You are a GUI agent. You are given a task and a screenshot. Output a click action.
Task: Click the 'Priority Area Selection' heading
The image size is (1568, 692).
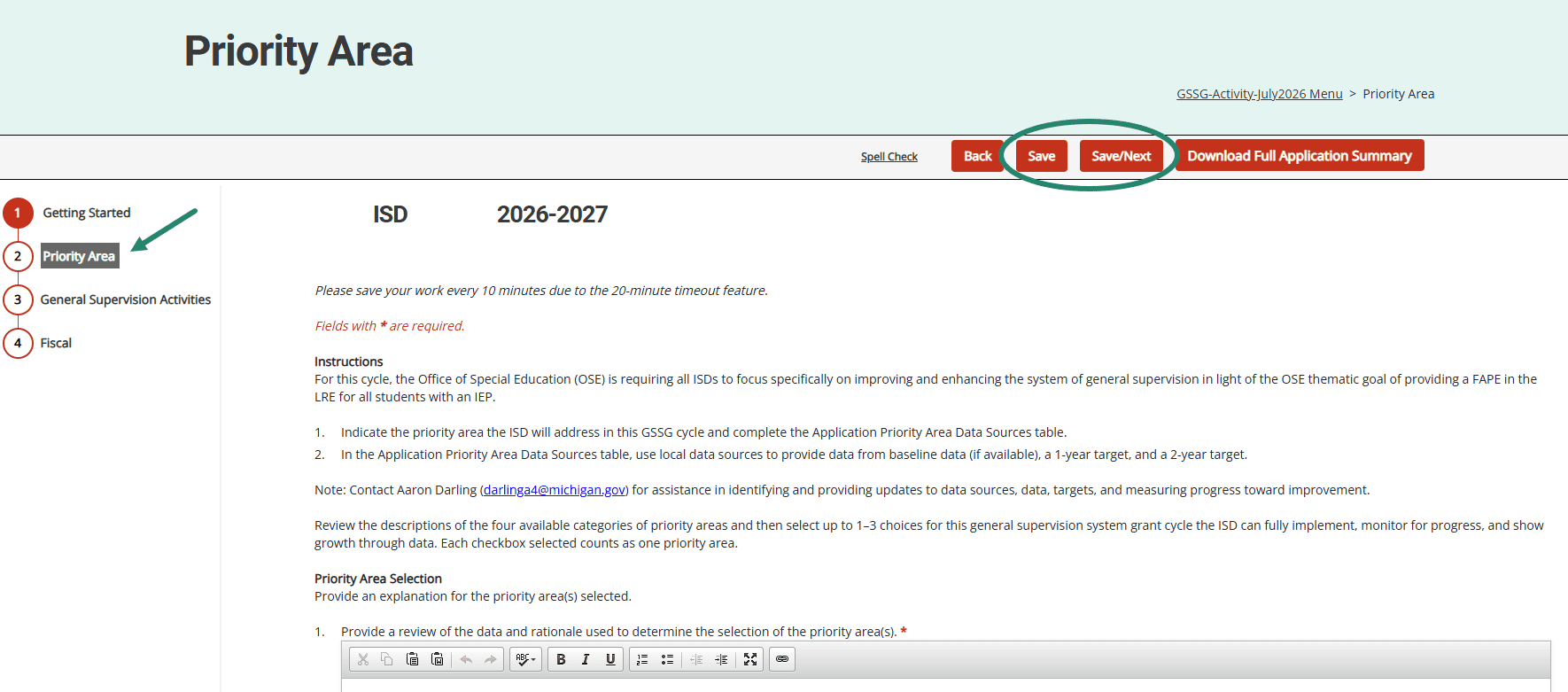(x=378, y=579)
